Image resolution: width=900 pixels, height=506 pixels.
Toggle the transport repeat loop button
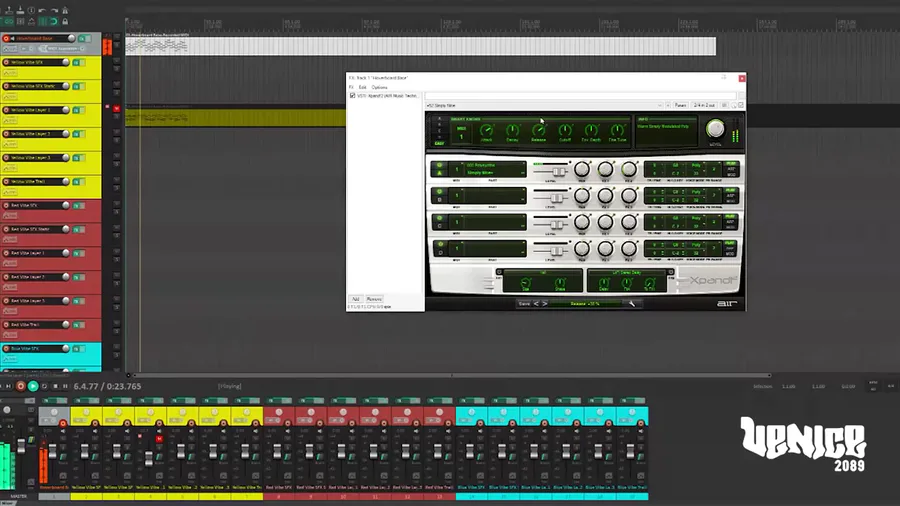click(x=44, y=387)
